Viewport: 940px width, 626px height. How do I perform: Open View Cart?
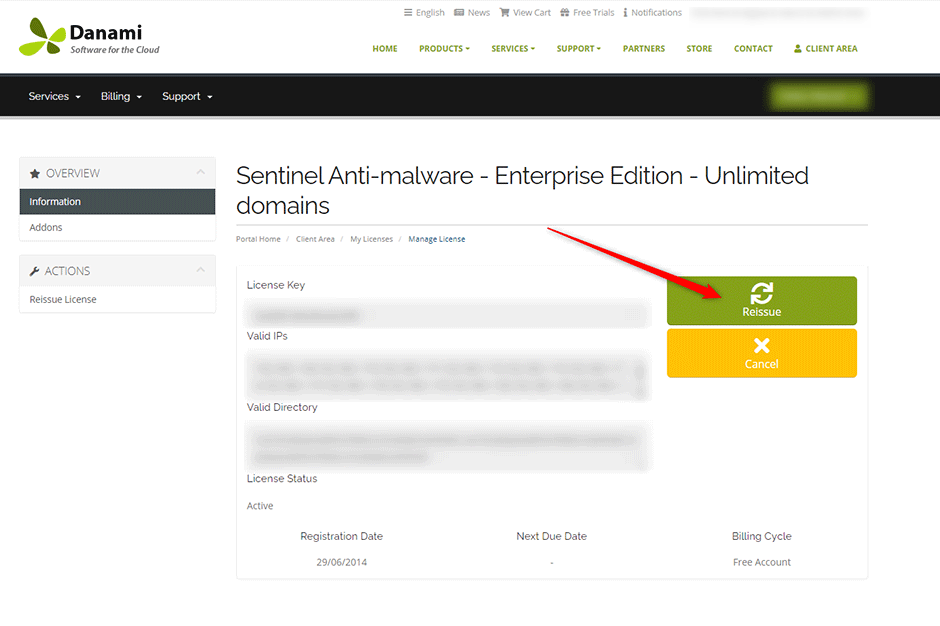(x=525, y=13)
